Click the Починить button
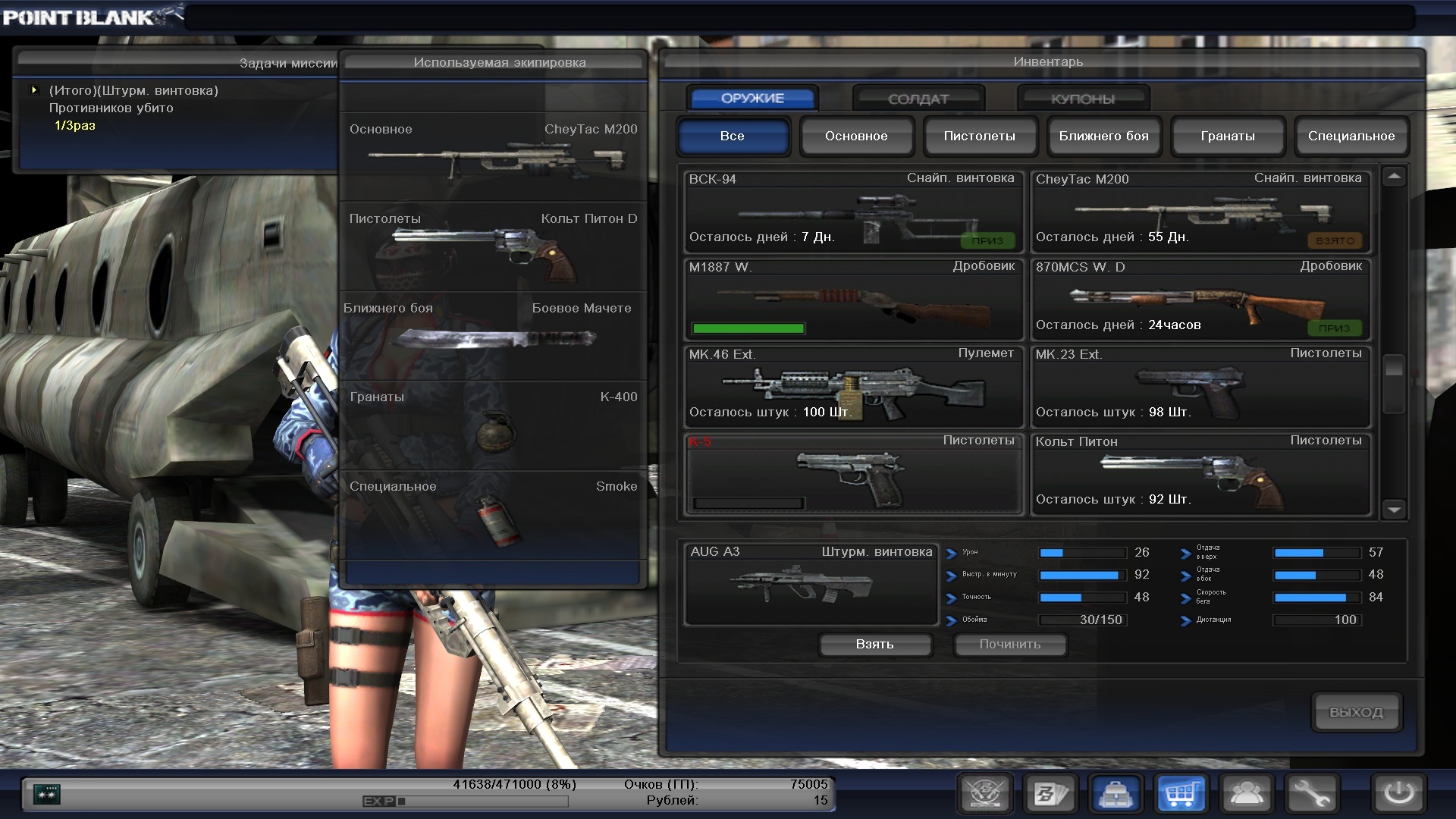 pyautogui.click(x=1010, y=644)
